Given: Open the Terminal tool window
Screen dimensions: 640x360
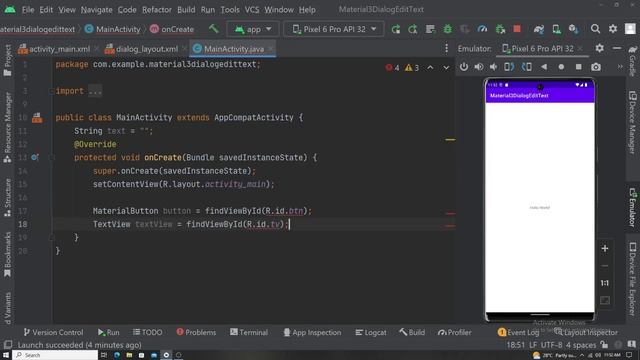Looking at the screenshot, I should tap(249, 332).
